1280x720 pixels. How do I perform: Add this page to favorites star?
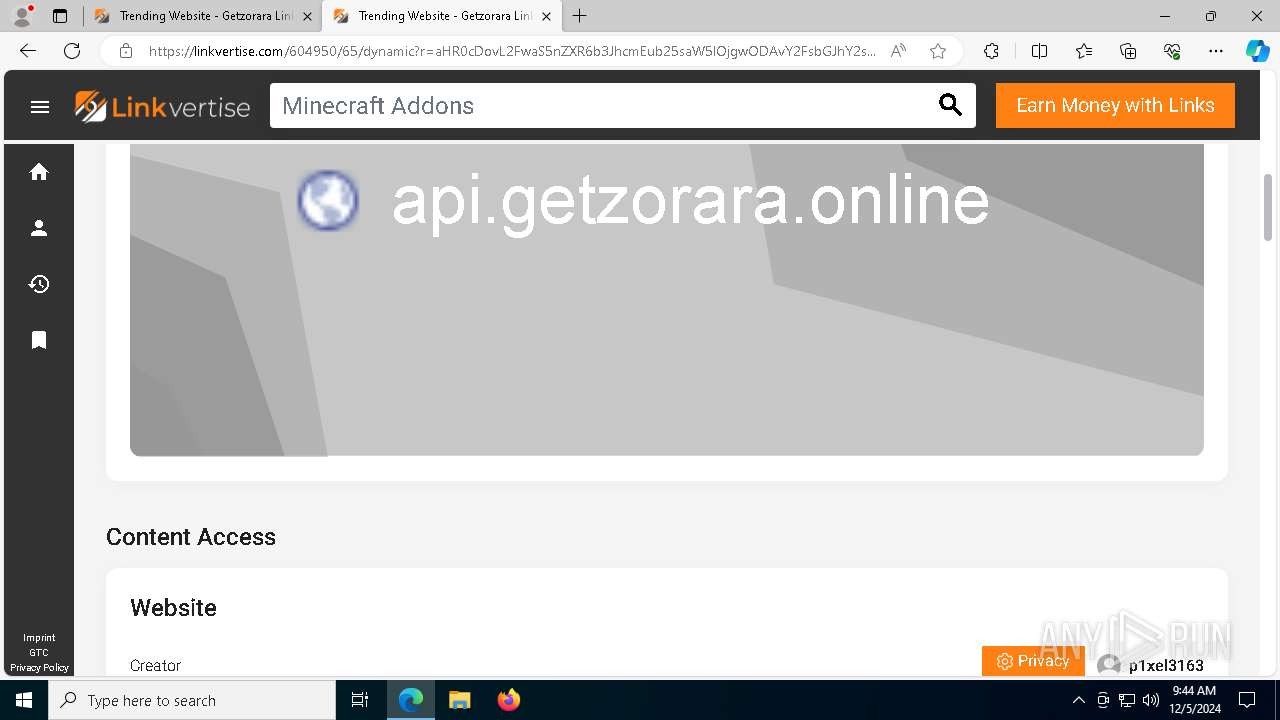pyautogui.click(x=938, y=51)
